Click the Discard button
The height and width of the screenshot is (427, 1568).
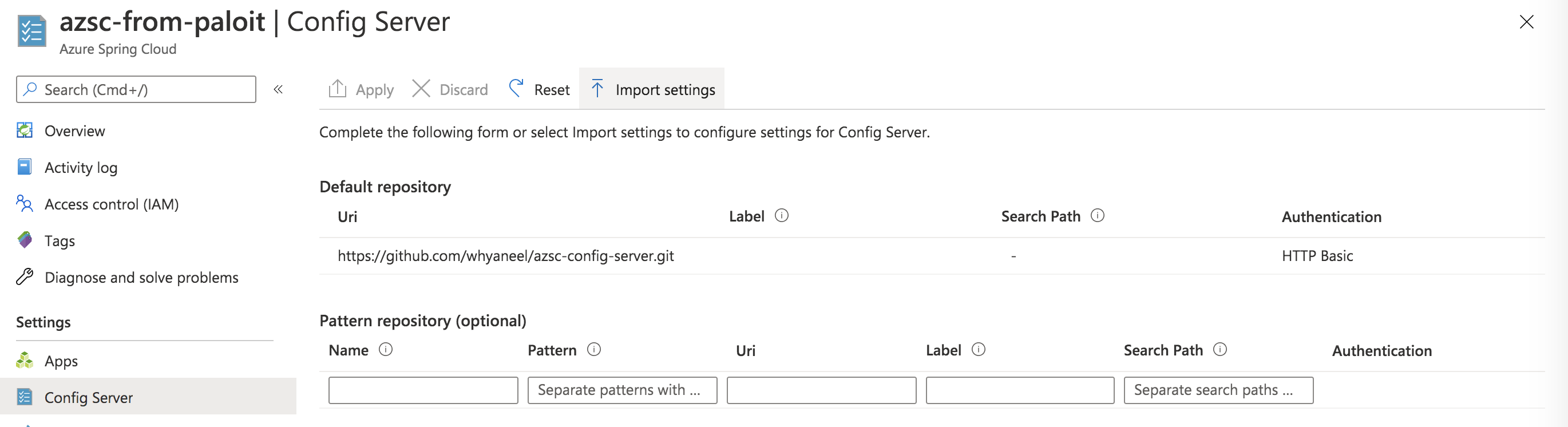[x=450, y=89]
